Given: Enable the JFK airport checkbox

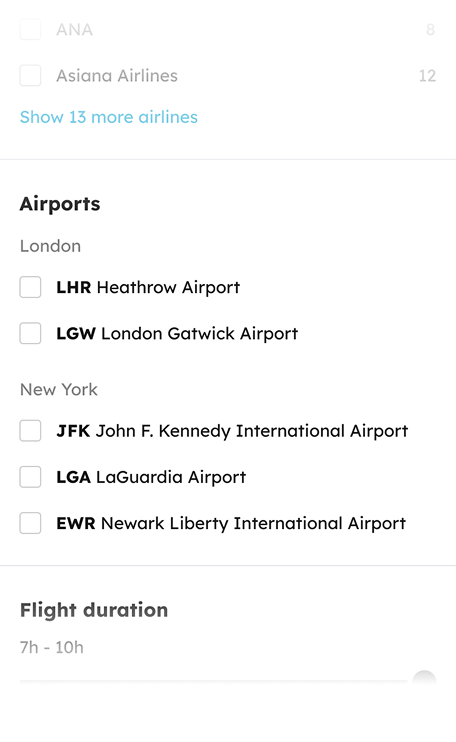Looking at the screenshot, I should pos(30,431).
